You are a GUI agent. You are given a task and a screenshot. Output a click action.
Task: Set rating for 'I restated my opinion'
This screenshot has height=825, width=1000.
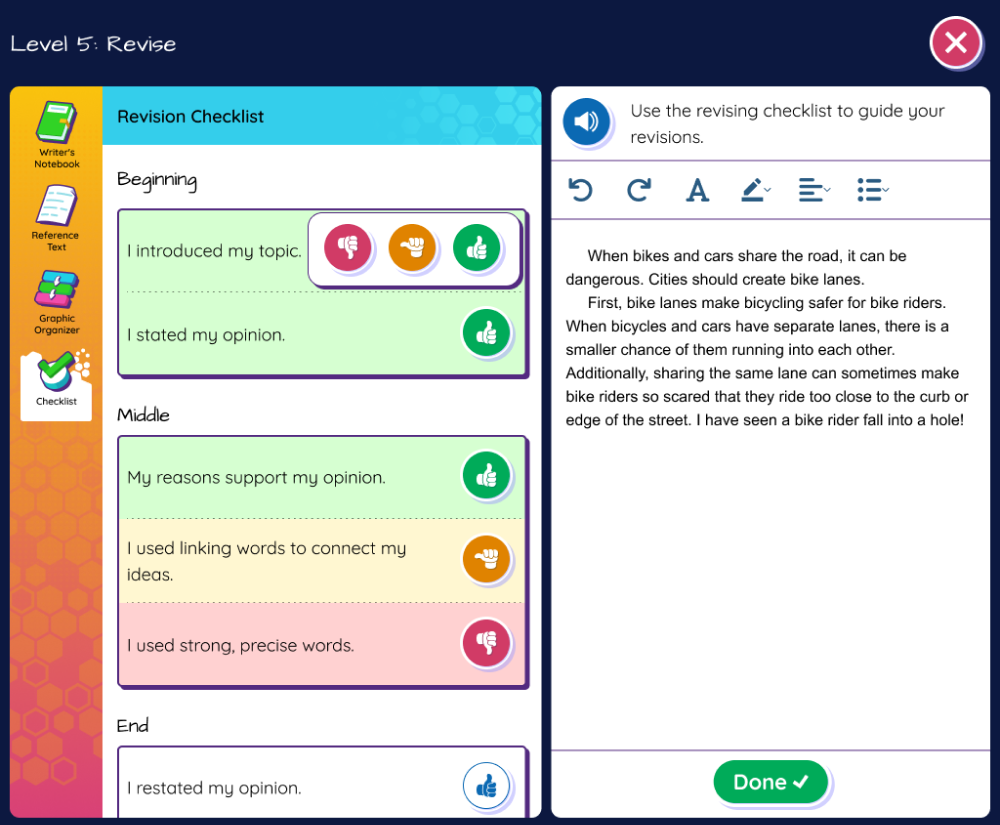[x=486, y=787]
